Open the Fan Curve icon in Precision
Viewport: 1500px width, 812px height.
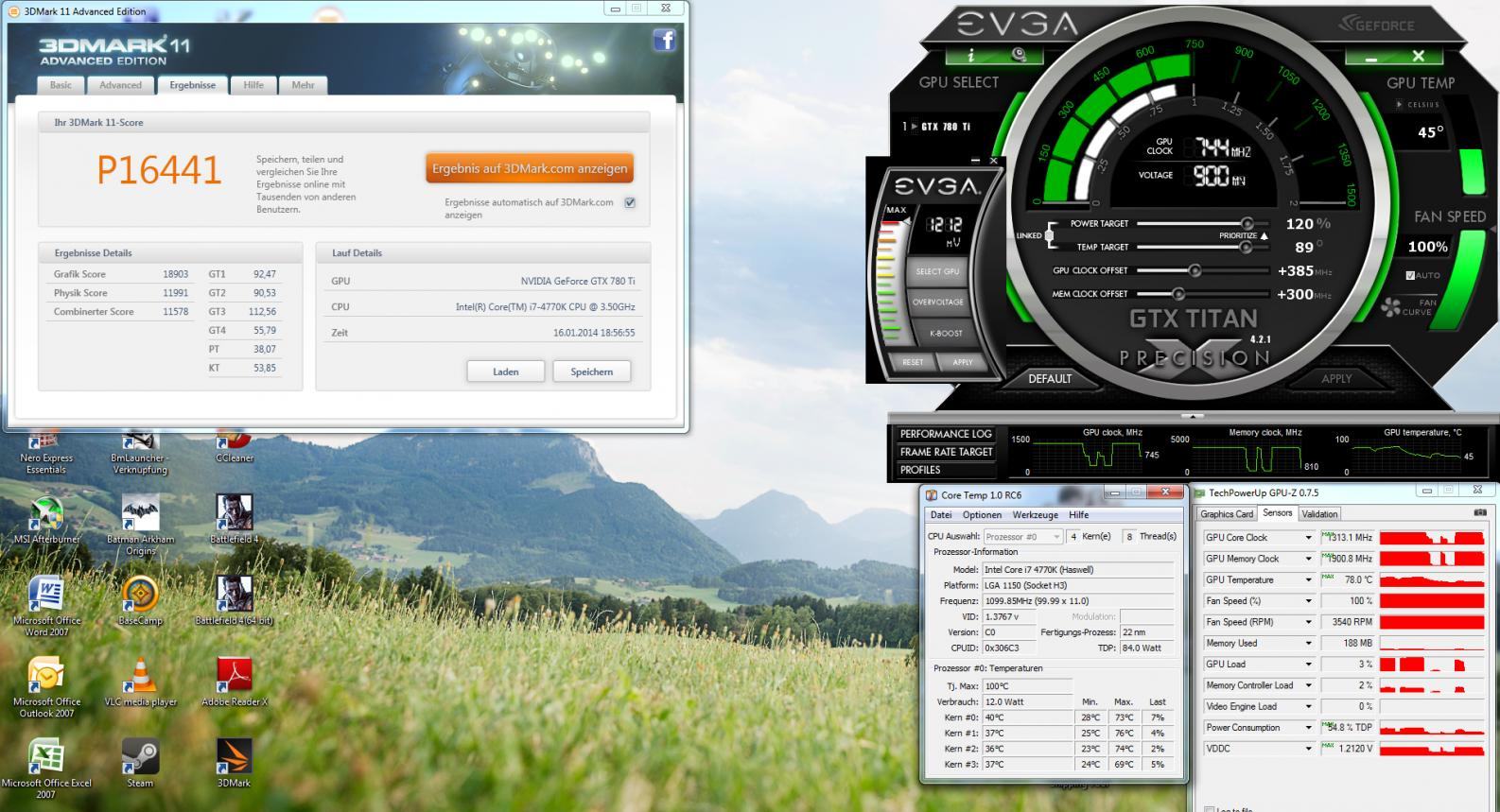(x=1391, y=307)
